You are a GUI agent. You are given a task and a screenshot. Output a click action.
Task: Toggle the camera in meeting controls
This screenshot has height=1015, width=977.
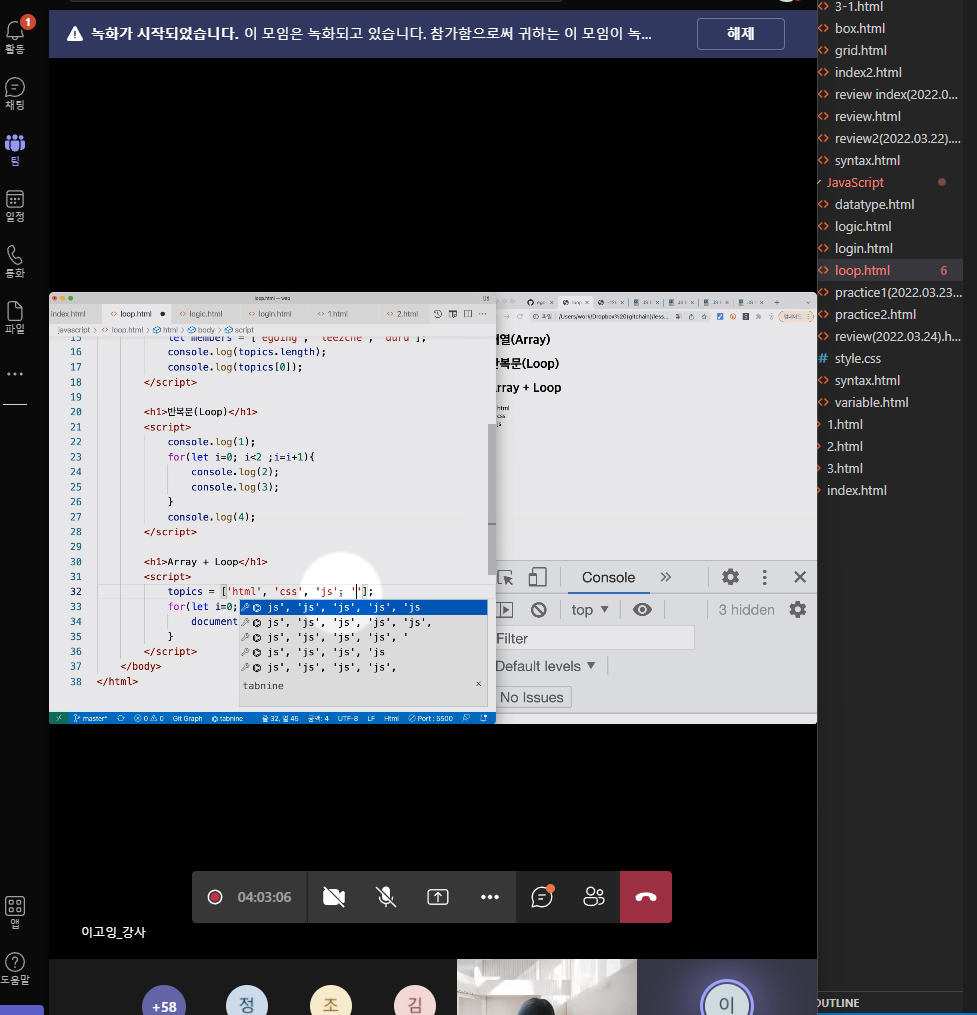pyautogui.click(x=334, y=897)
